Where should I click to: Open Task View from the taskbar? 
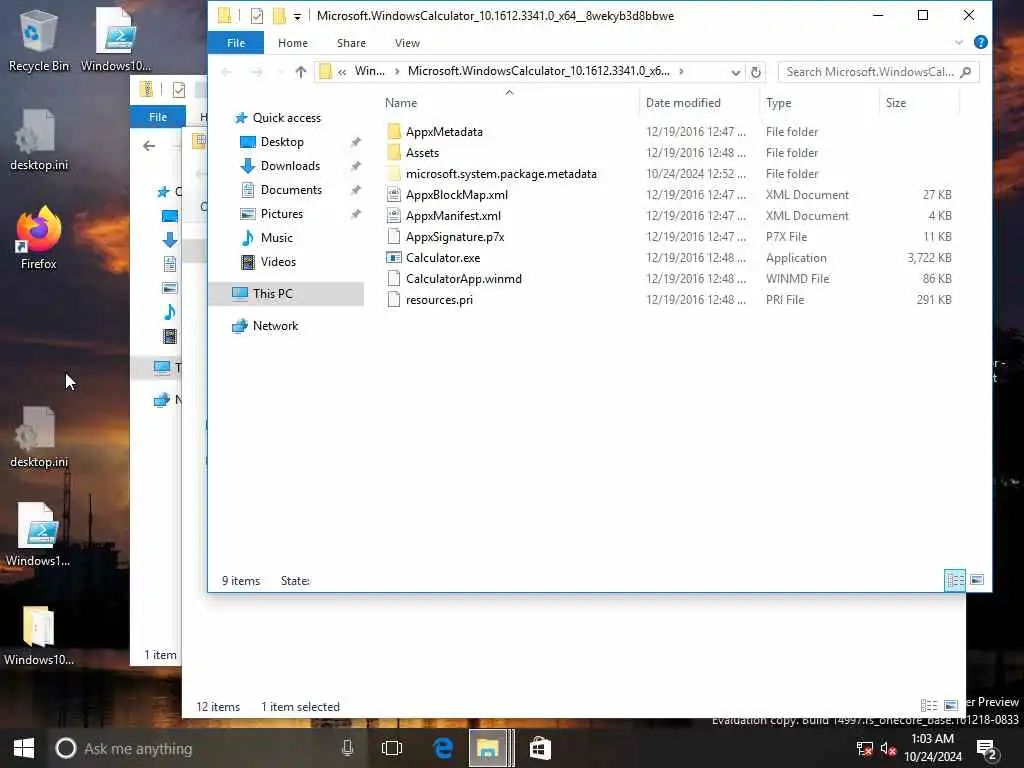pos(392,748)
